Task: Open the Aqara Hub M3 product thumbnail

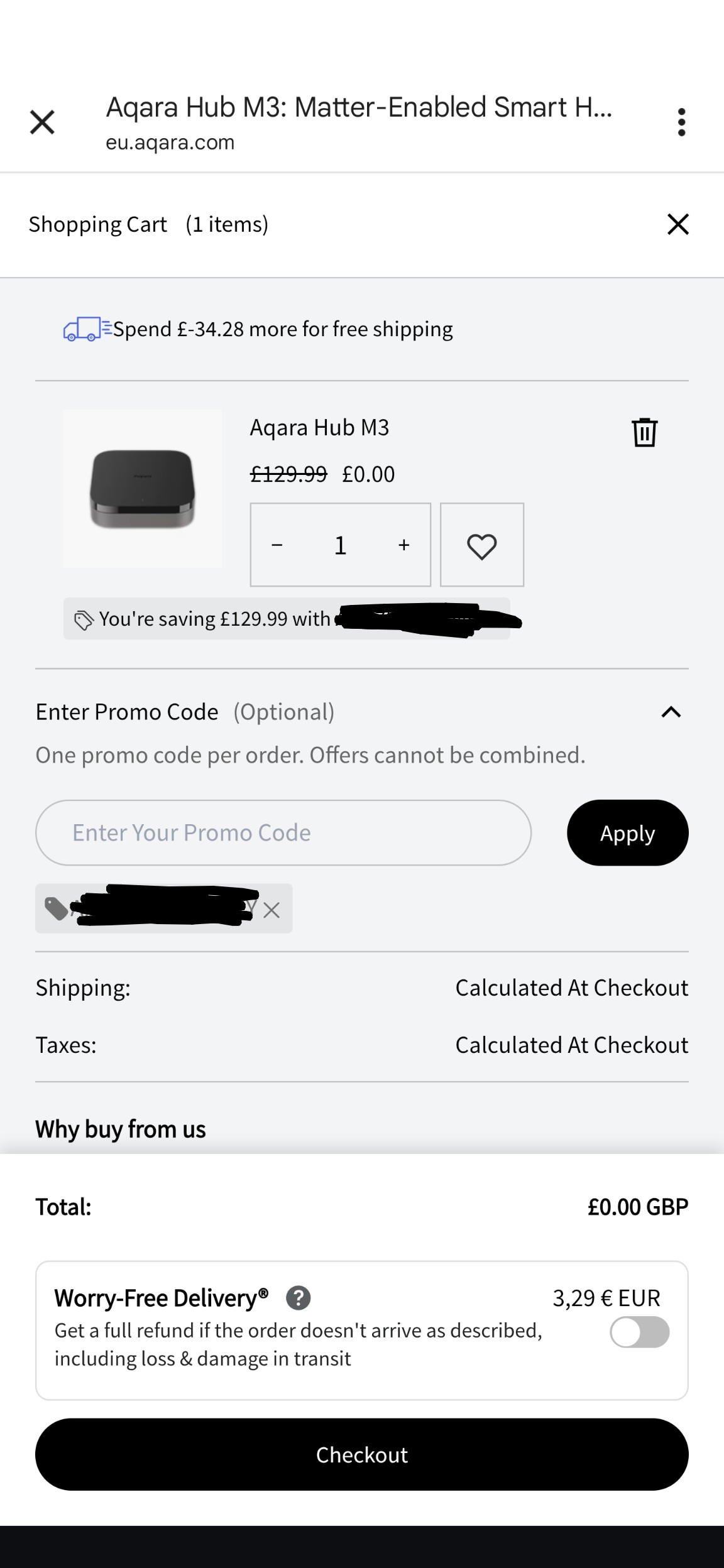Action: pyautogui.click(x=143, y=489)
